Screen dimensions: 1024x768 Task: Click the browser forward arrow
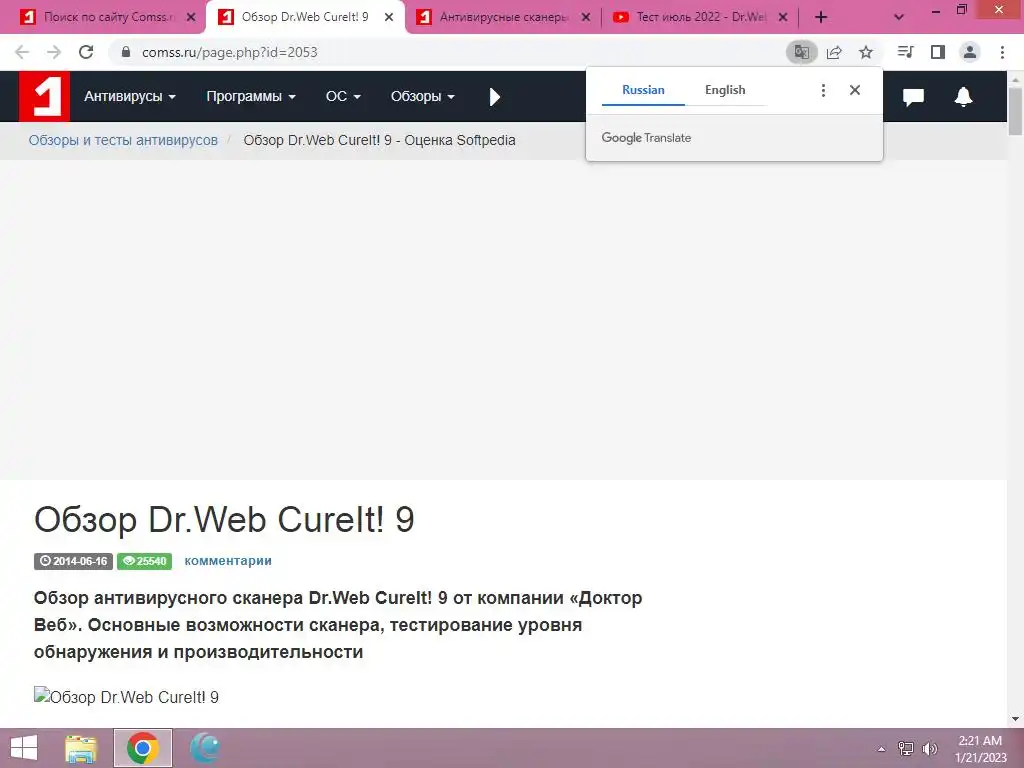tap(54, 52)
